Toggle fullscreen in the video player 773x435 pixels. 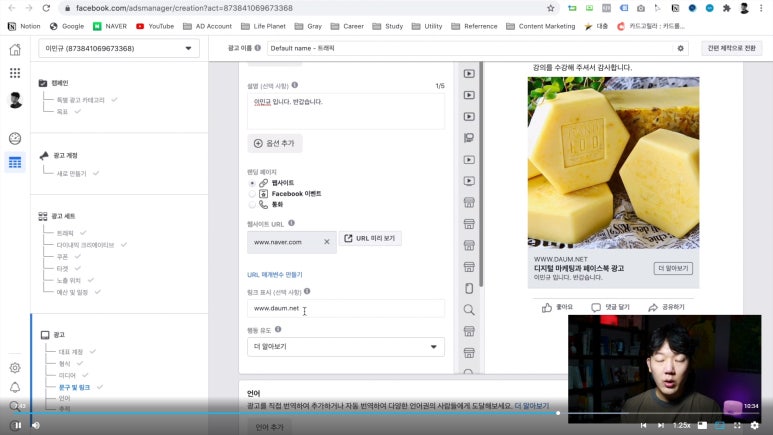coord(738,425)
